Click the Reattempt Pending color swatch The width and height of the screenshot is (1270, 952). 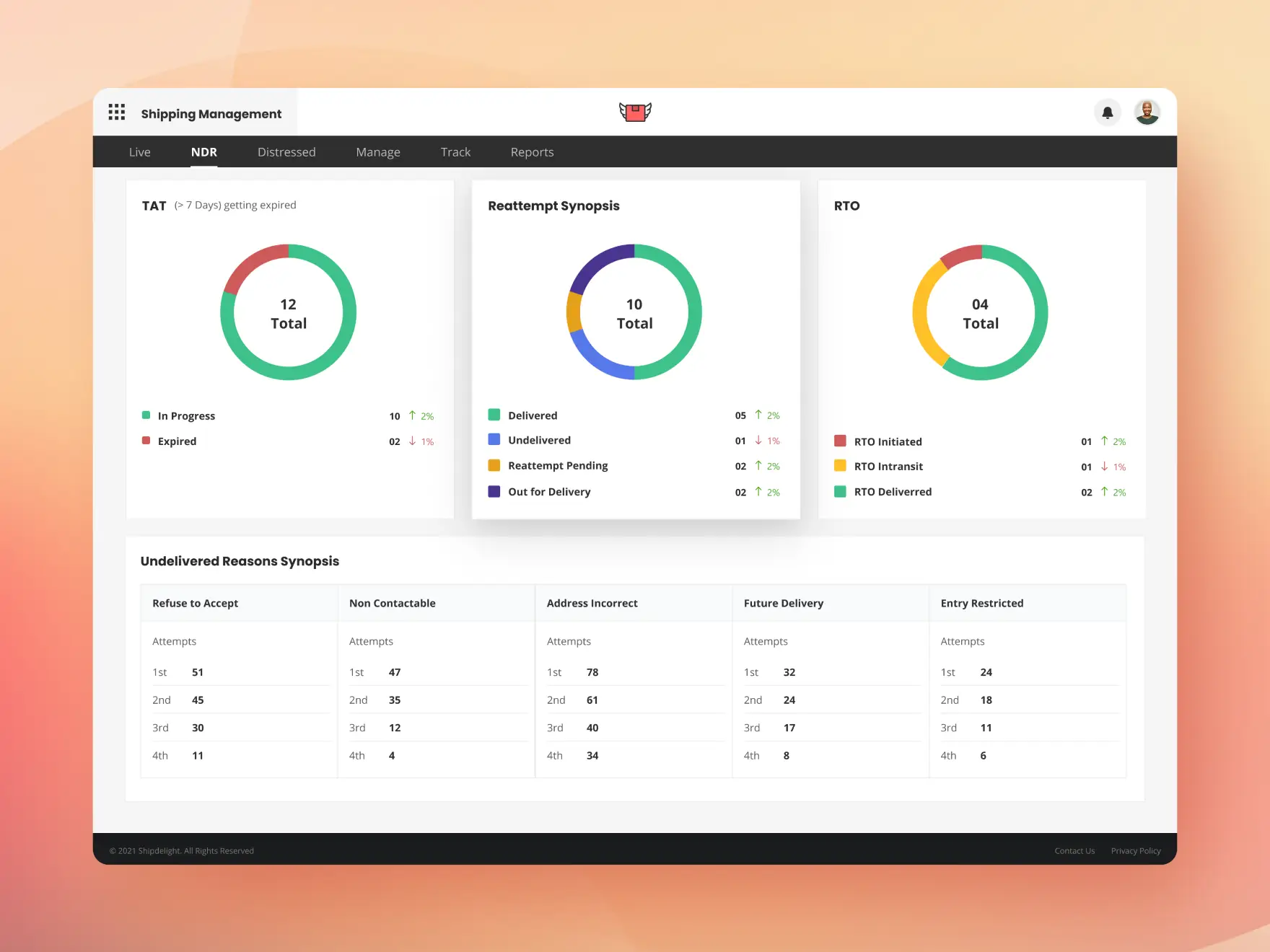click(494, 465)
